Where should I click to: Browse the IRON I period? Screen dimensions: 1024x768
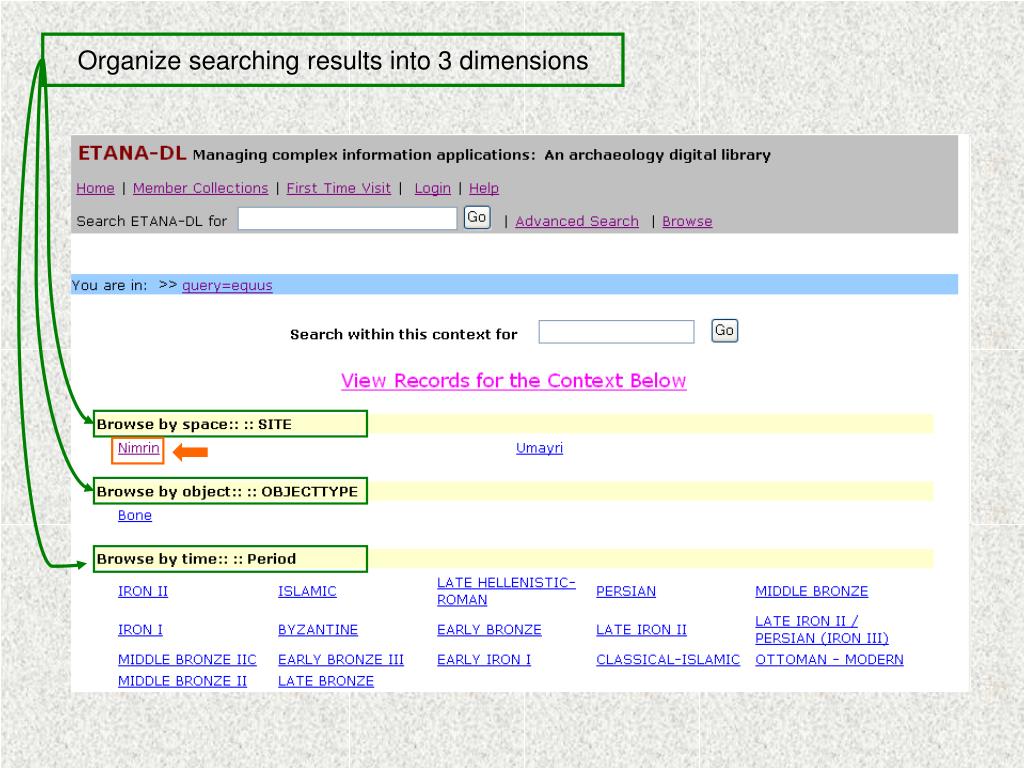click(x=140, y=630)
